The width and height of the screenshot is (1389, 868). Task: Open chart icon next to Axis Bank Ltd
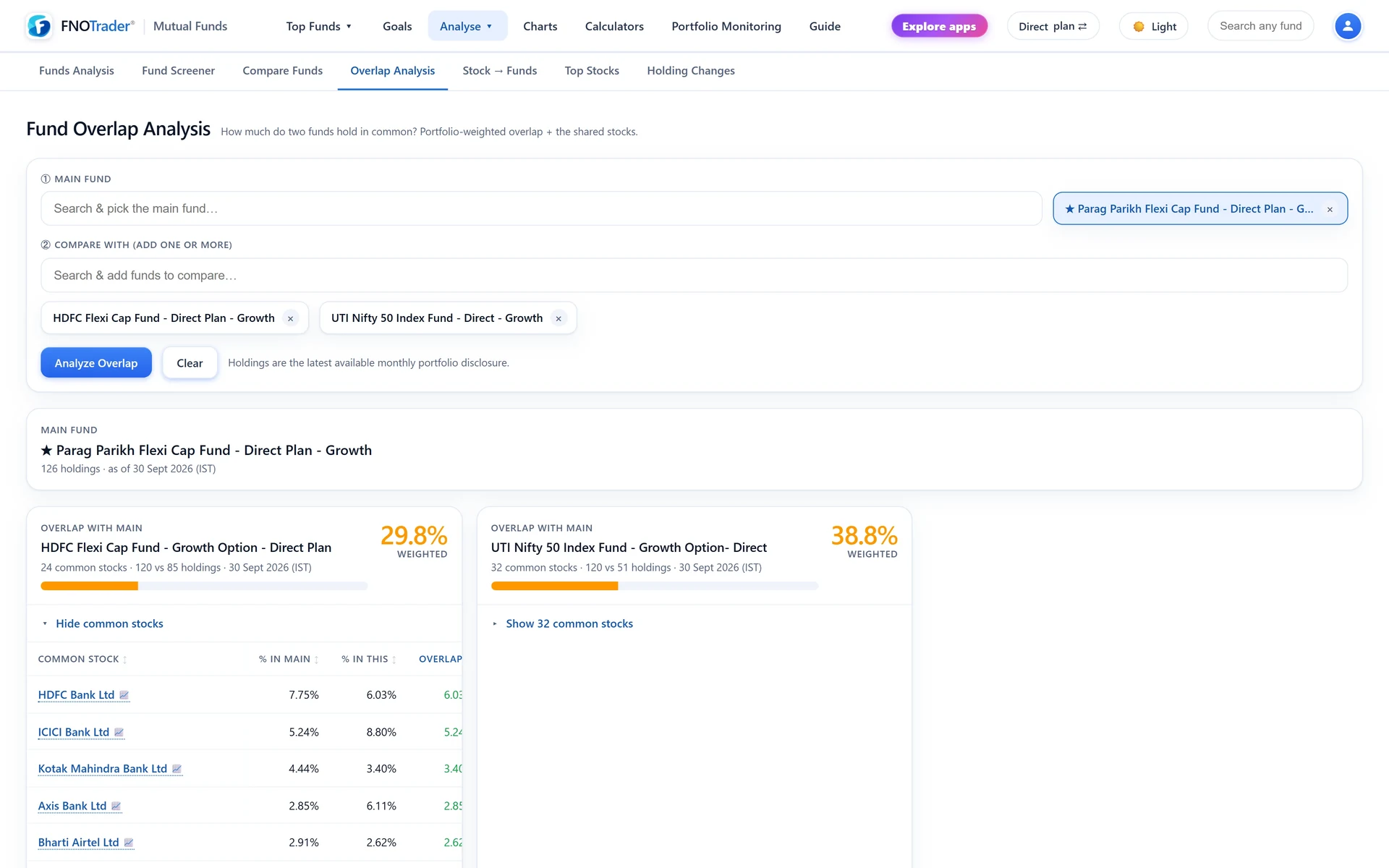click(x=116, y=806)
